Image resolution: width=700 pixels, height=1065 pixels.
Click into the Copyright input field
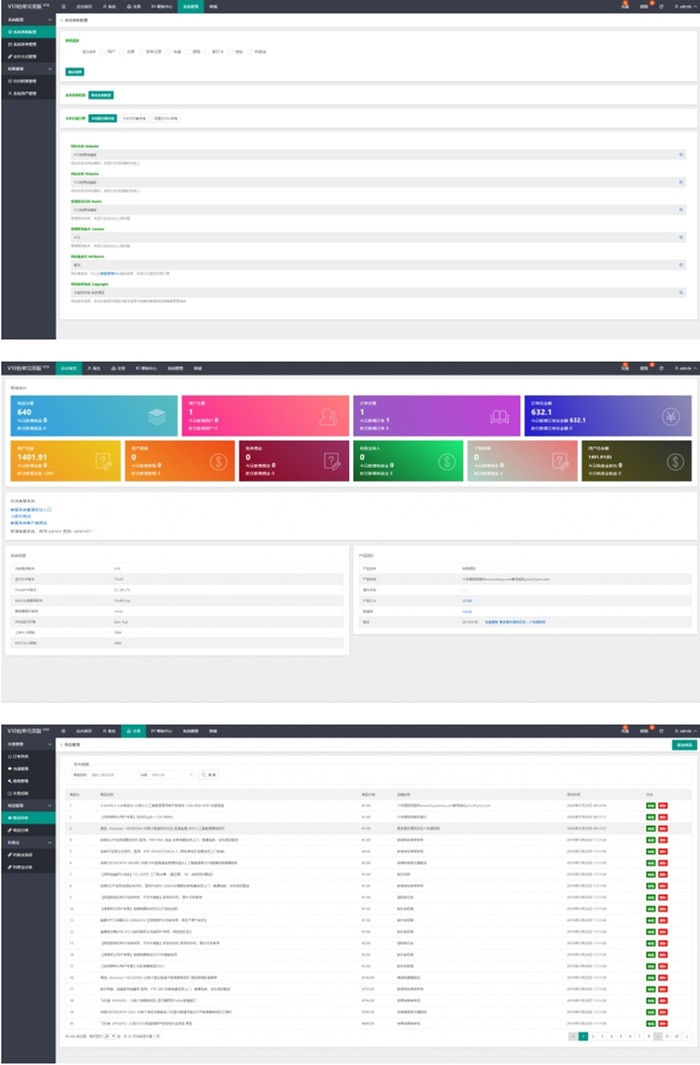(x=378, y=293)
